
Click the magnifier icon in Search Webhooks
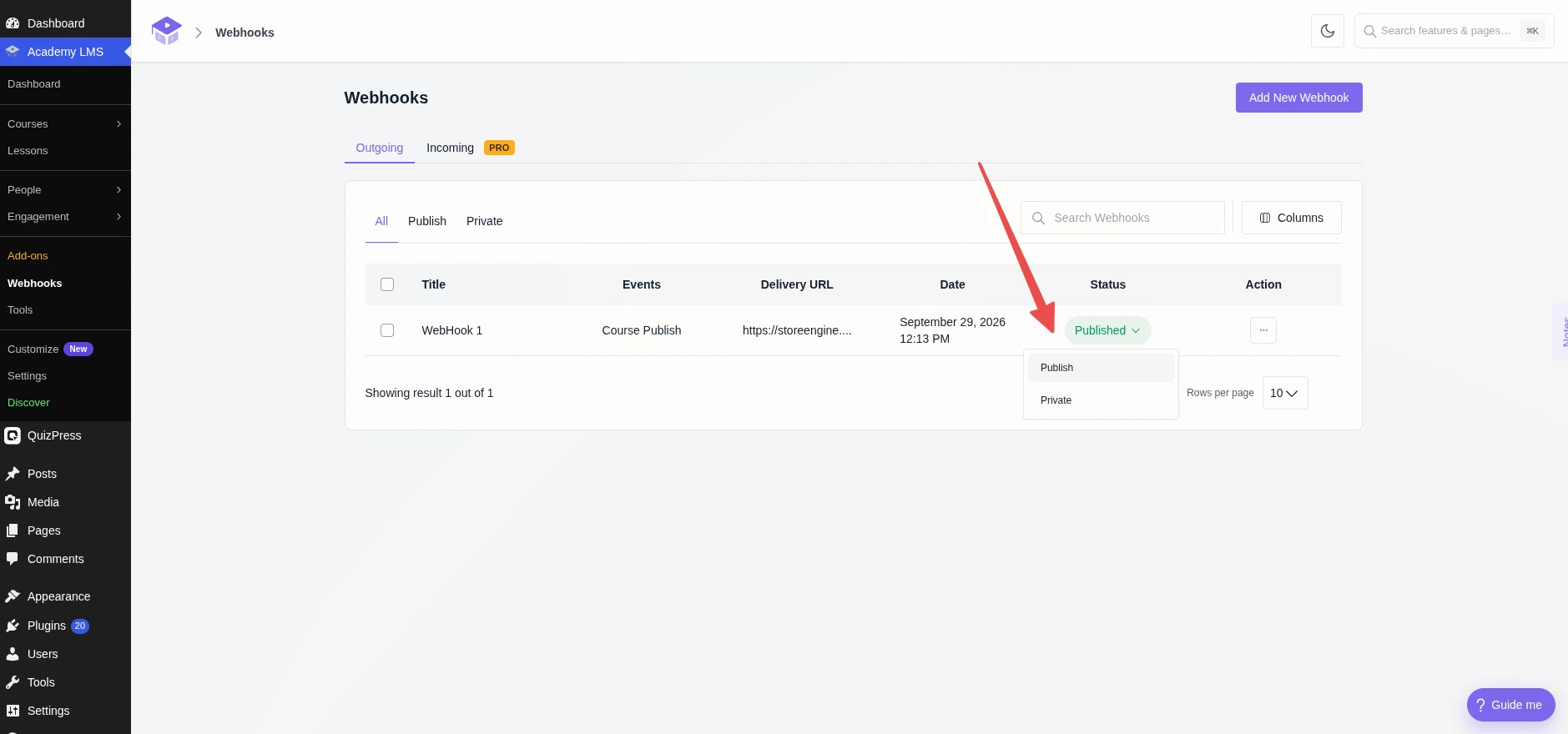[1038, 218]
